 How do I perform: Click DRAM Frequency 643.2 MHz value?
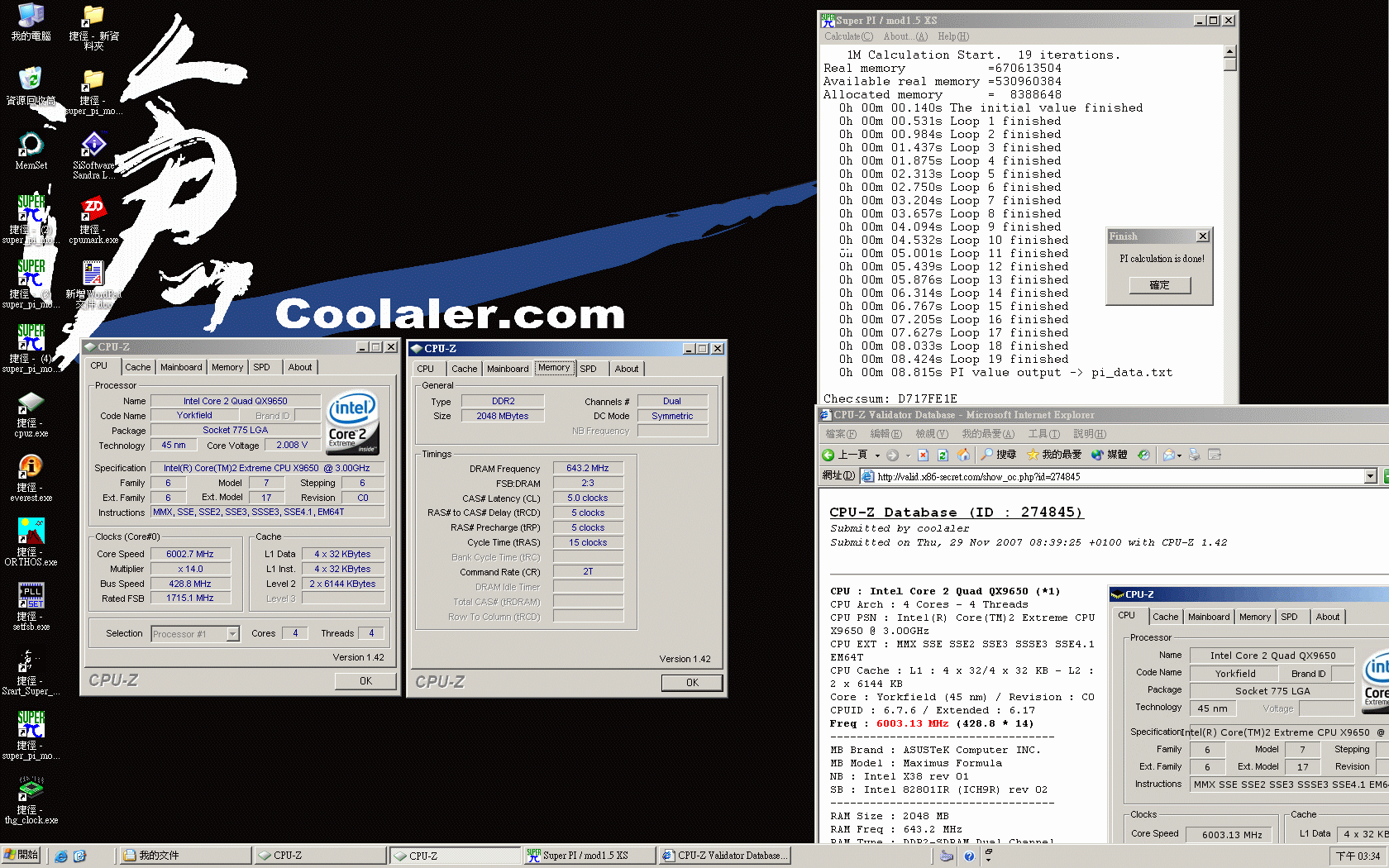pos(587,469)
